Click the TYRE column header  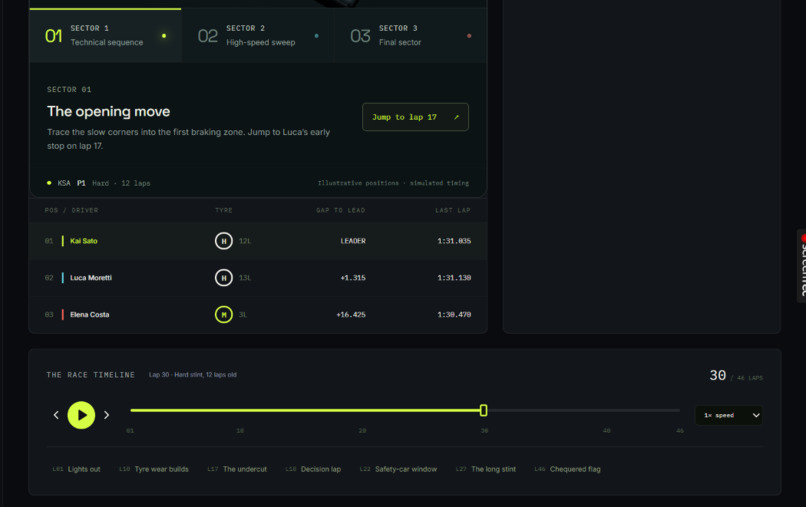[224, 210]
